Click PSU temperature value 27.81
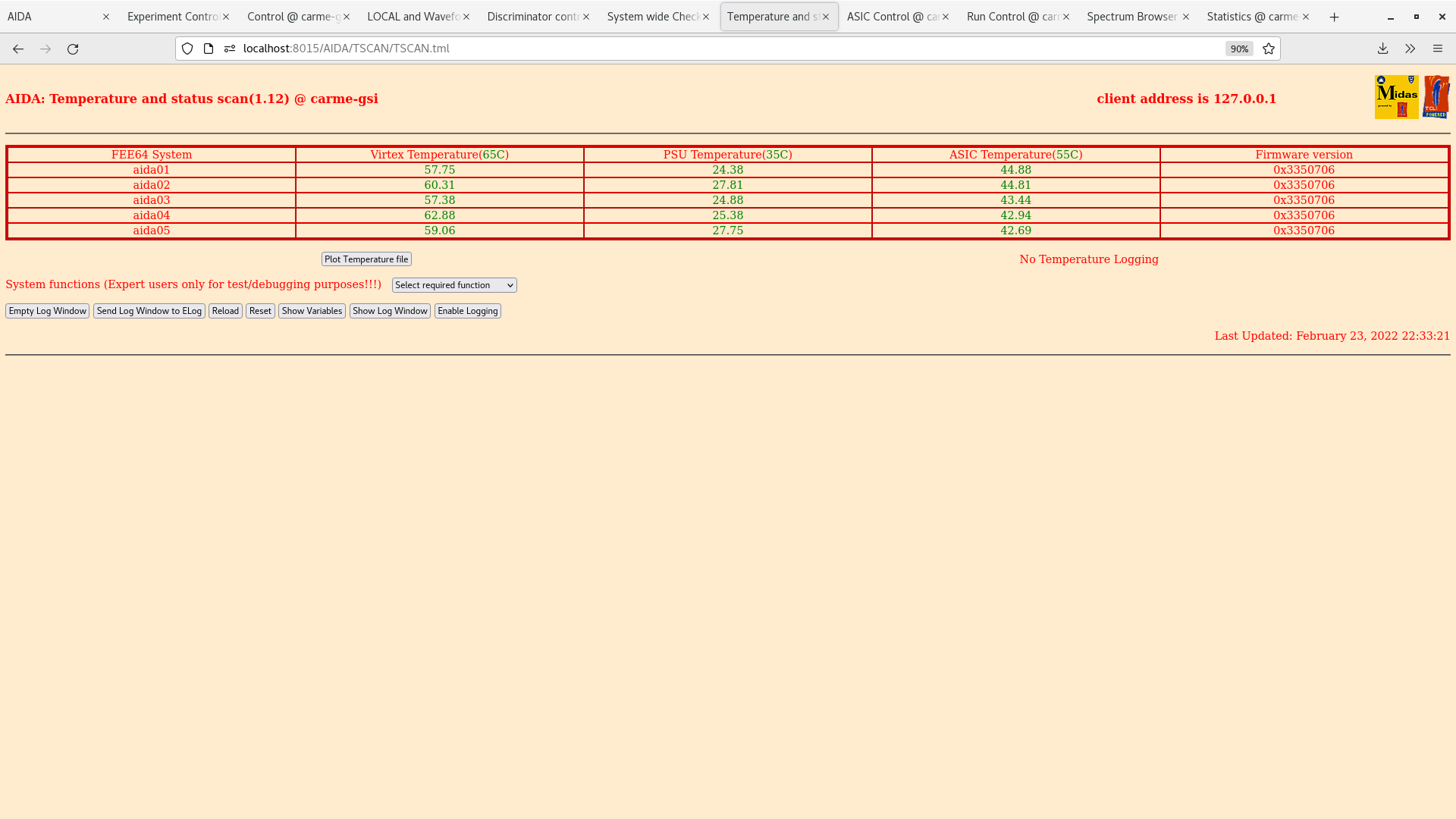Viewport: 1456px width, 819px height. pyautogui.click(x=728, y=185)
